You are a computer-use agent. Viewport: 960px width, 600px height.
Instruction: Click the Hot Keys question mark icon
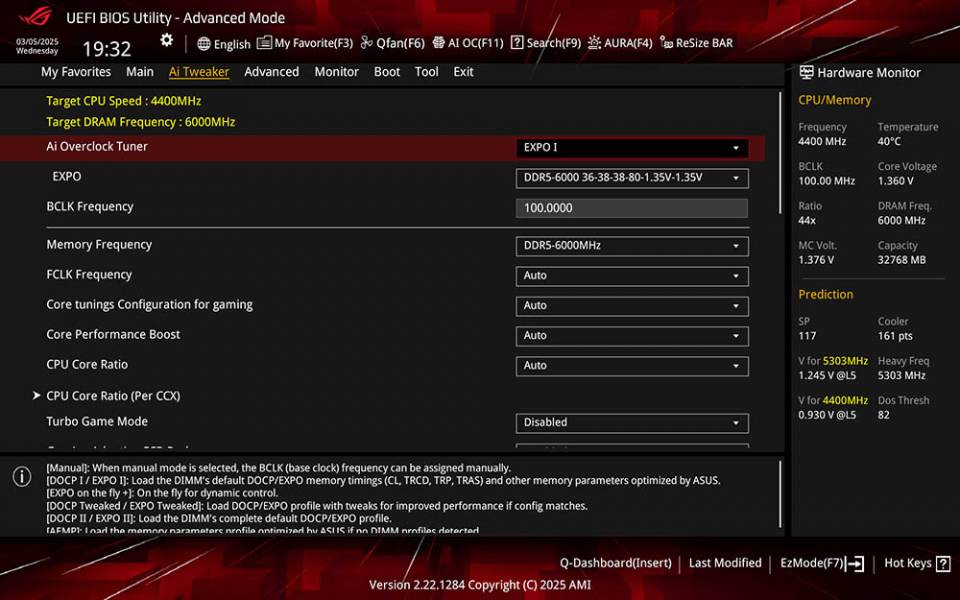point(943,563)
